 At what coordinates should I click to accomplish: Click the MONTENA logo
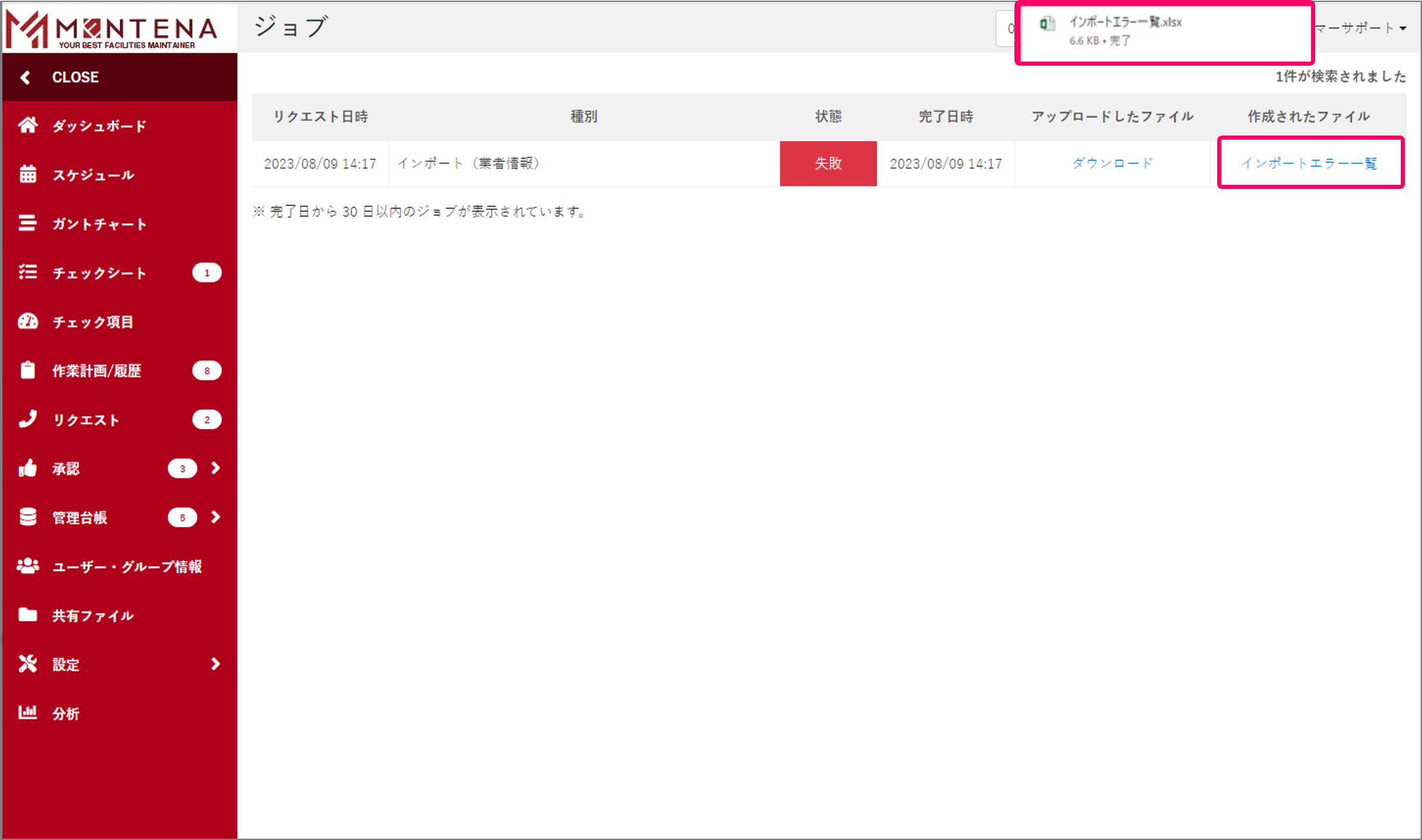tap(113, 27)
